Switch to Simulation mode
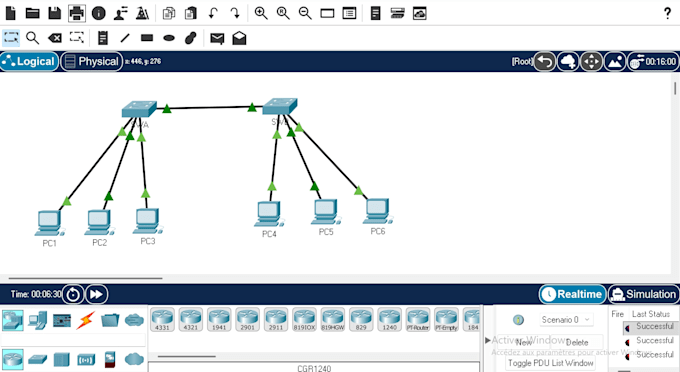The image size is (680, 372). [644, 294]
